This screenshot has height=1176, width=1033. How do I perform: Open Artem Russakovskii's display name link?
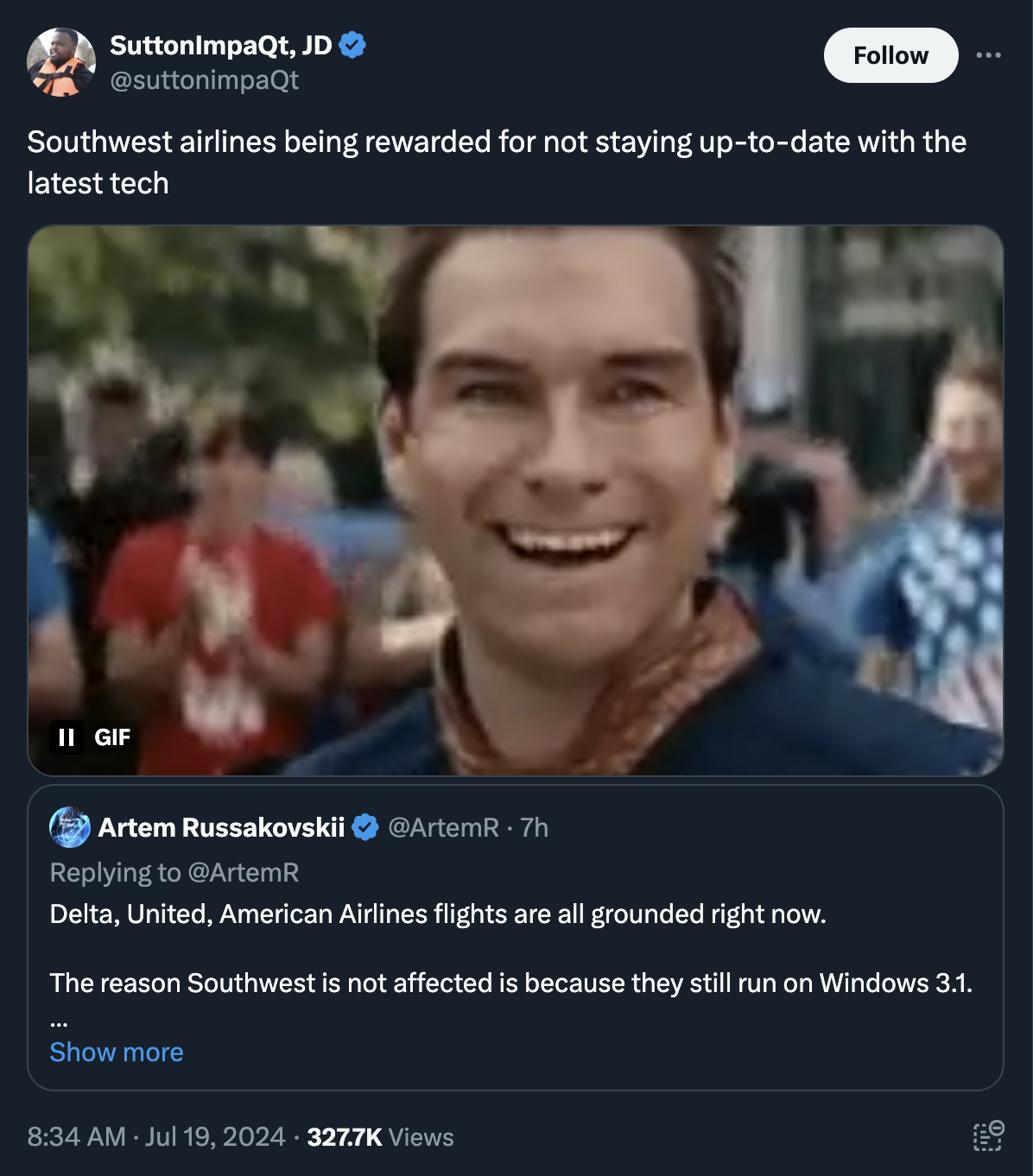click(x=221, y=827)
